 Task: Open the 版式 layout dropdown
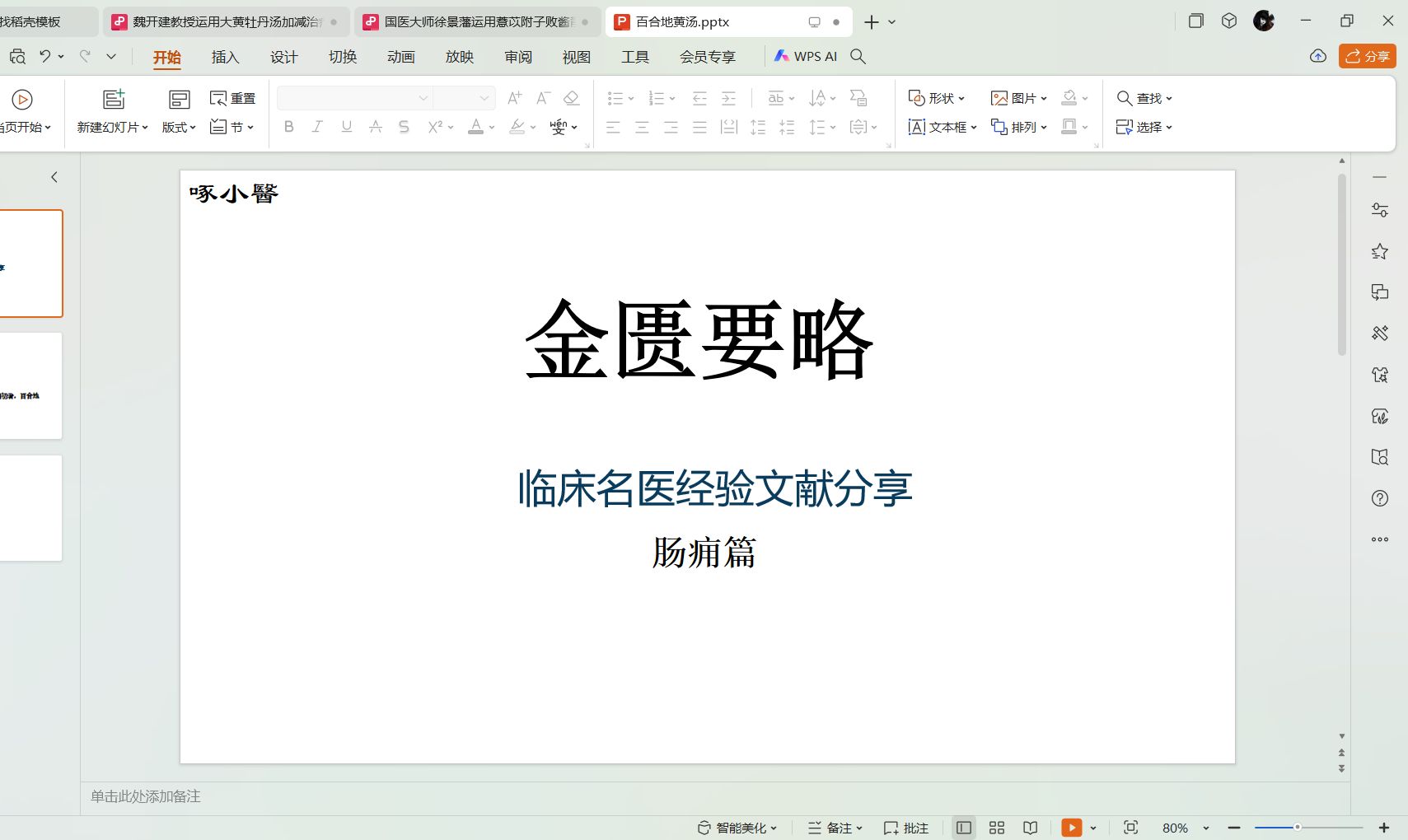(179, 127)
